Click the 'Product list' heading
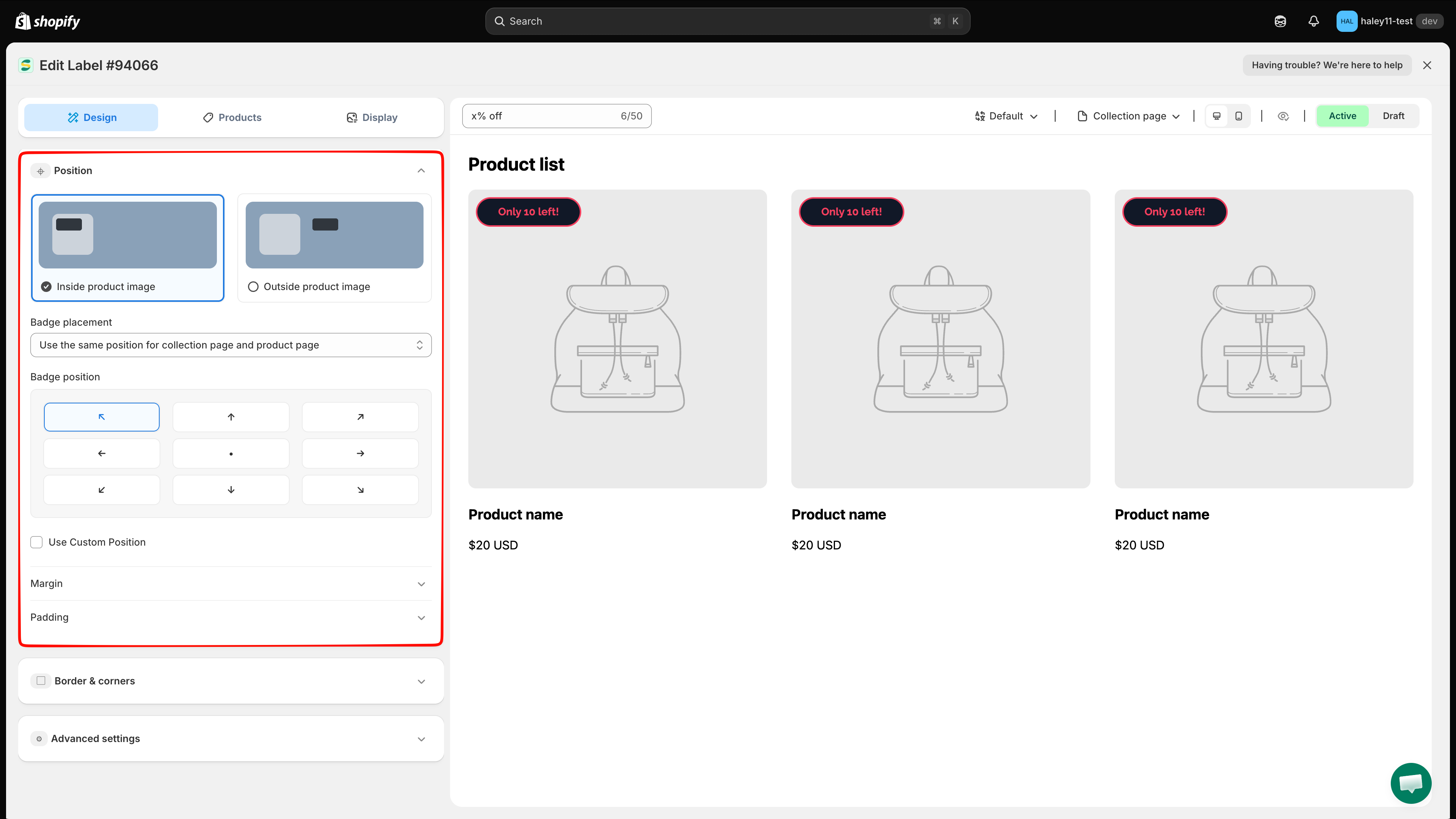Screen dimensions: 1456x819 (x=516, y=165)
